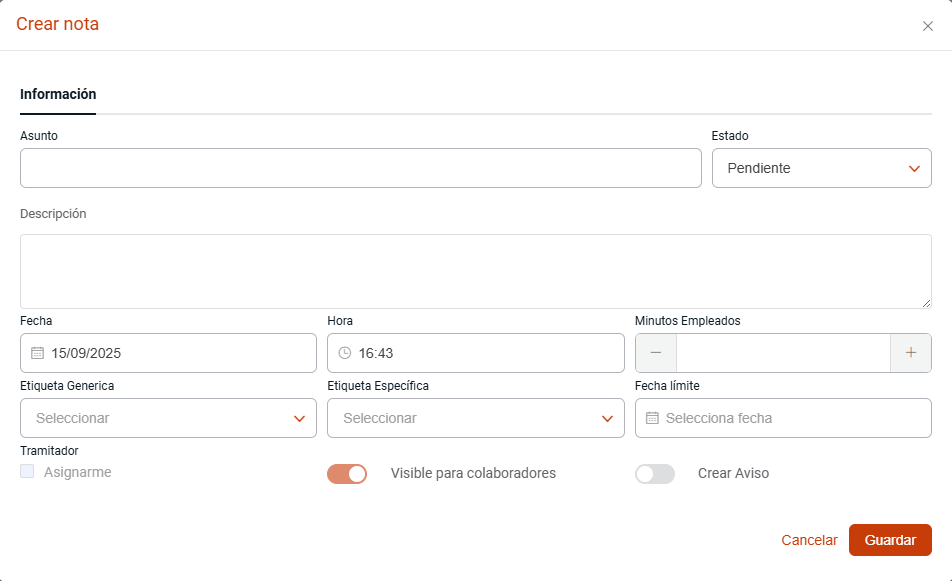Screen dimensions: 952x581
Task: Click the Asignarme label text
Action: tap(78, 472)
